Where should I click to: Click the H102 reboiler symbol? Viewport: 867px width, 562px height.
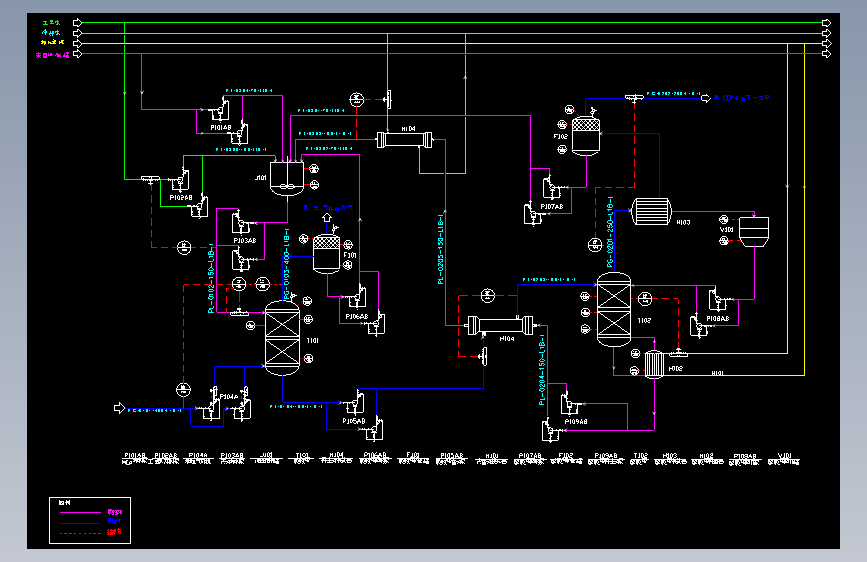point(654,365)
